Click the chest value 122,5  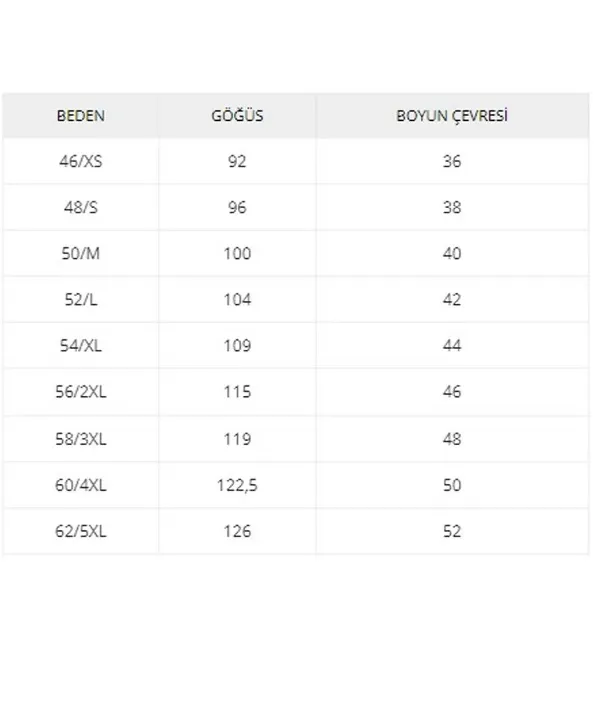pyautogui.click(x=237, y=485)
